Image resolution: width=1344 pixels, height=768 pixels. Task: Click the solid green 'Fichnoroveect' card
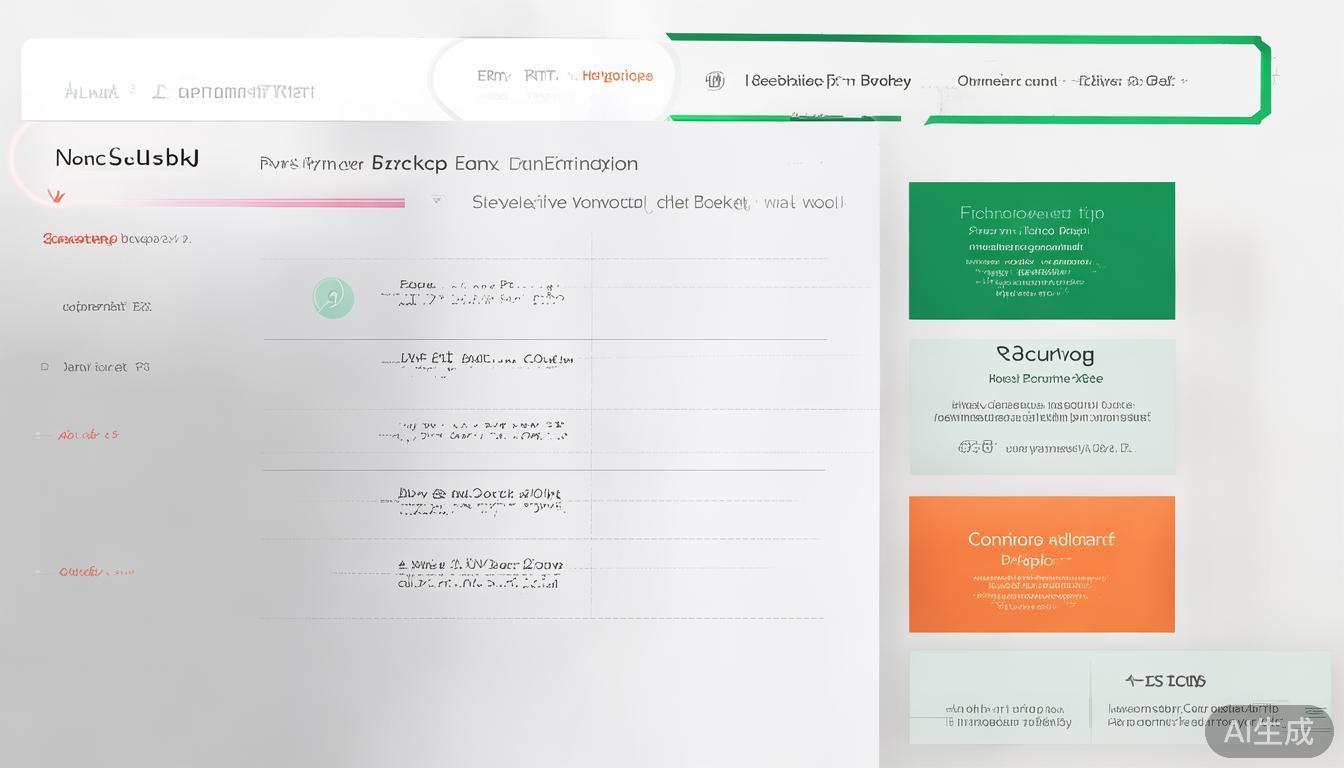point(1041,250)
